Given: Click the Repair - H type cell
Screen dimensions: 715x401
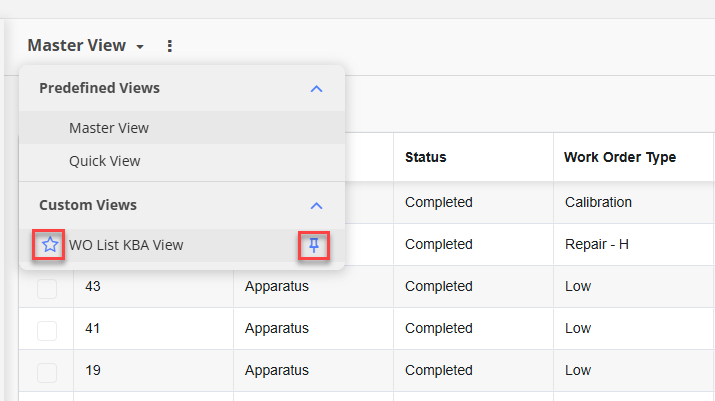Looking at the screenshot, I should tap(596, 244).
